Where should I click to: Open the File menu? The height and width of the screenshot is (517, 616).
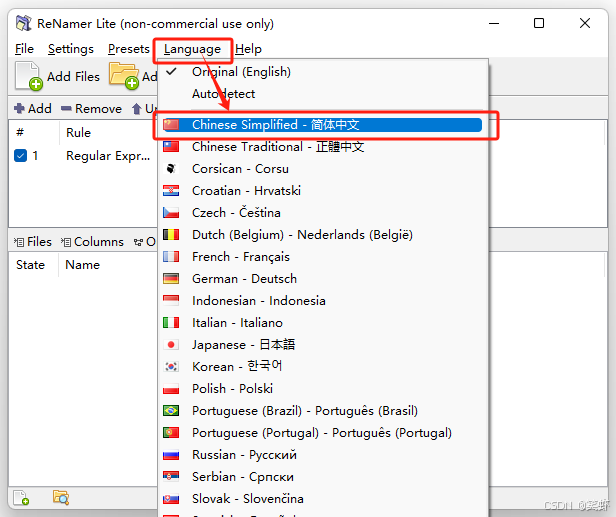coord(24,49)
